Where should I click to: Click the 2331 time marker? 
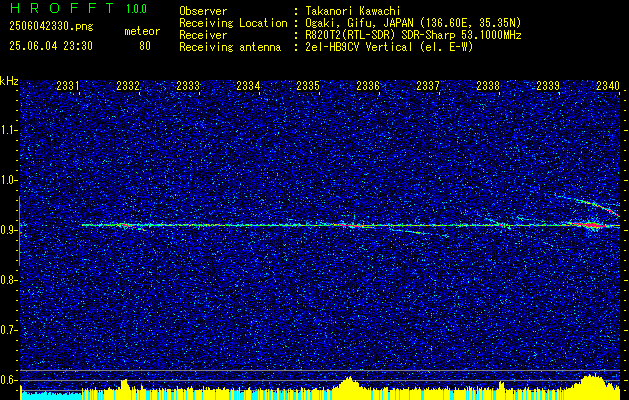coord(68,85)
